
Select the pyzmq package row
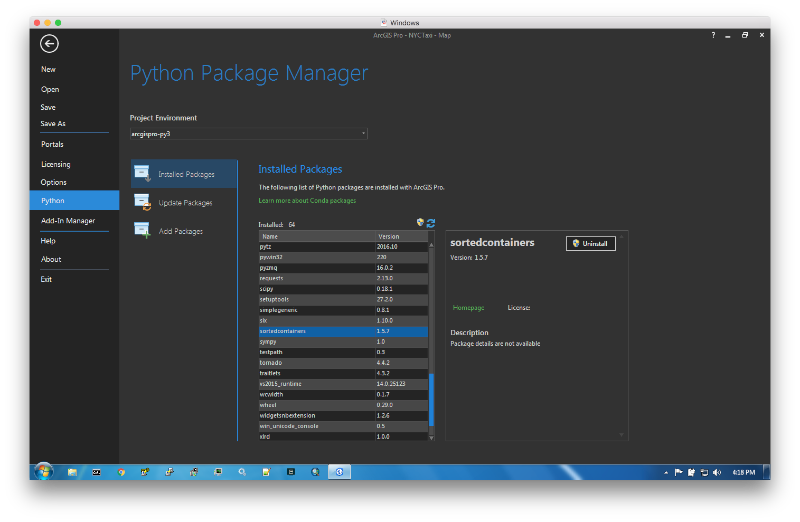(343, 268)
